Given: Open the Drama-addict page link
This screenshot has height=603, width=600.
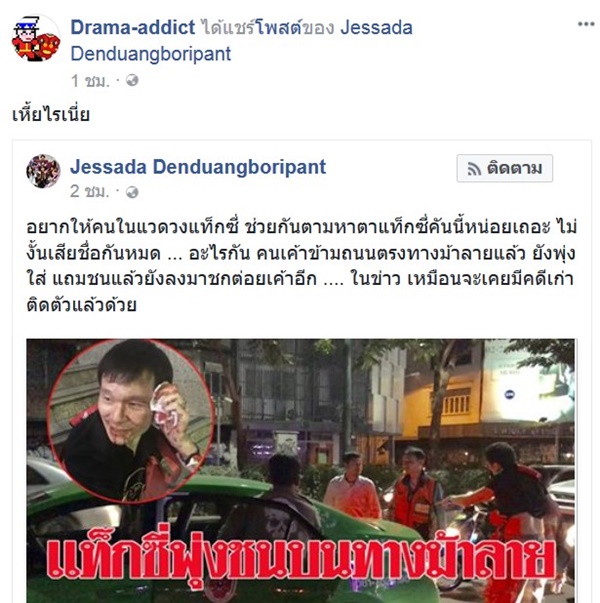Looking at the screenshot, I should coord(133,28).
